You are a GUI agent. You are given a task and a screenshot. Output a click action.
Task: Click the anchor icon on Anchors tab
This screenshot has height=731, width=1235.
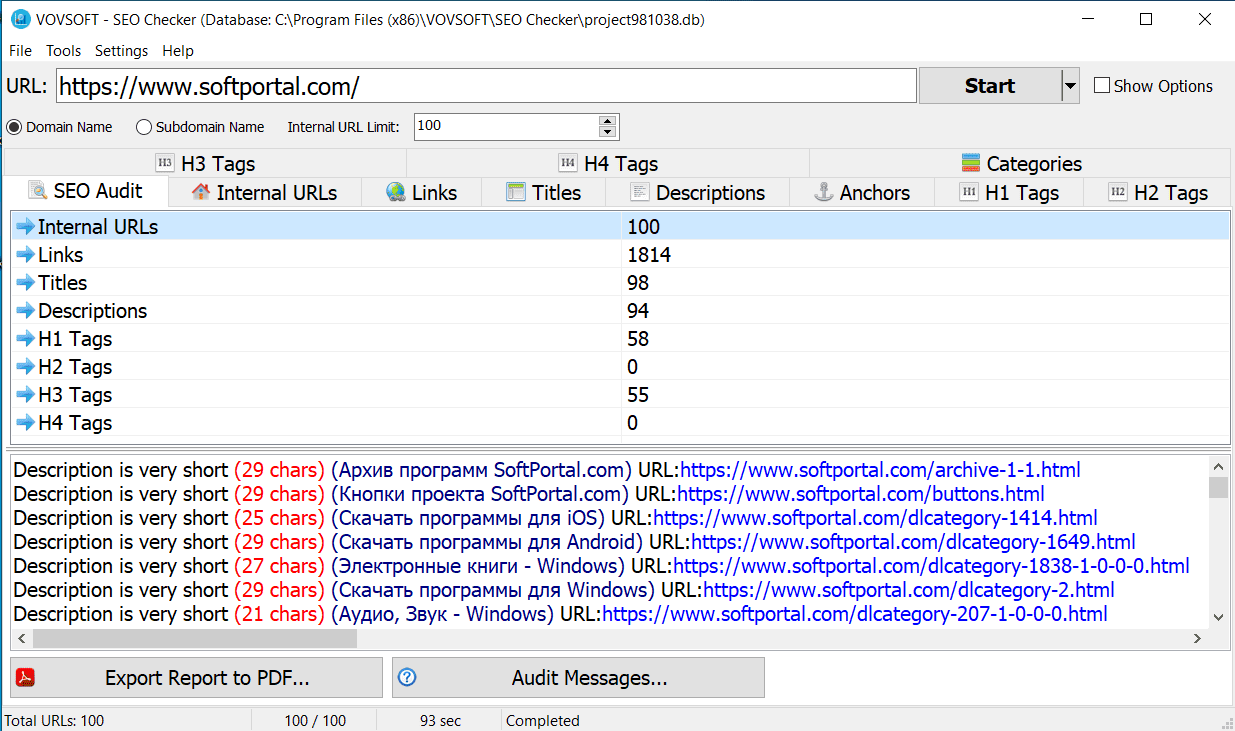(824, 192)
